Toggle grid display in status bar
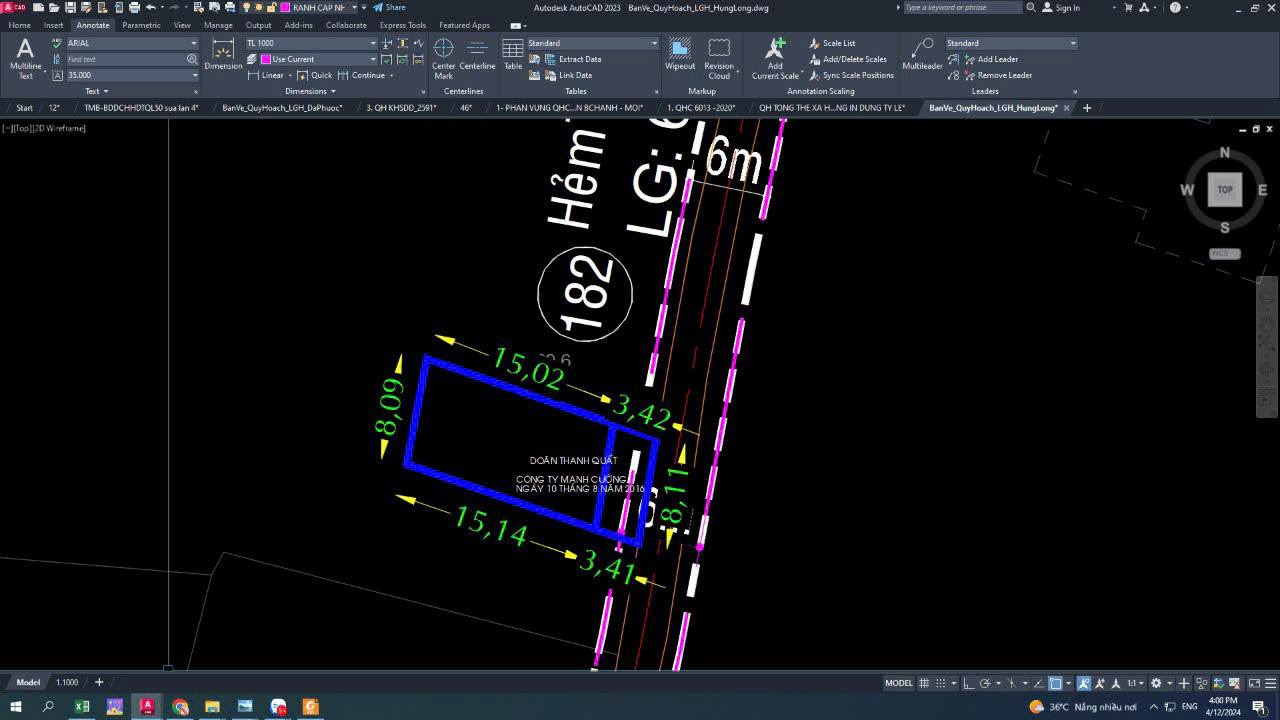The image size is (1280, 720). pyautogui.click(x=924, y=683)
